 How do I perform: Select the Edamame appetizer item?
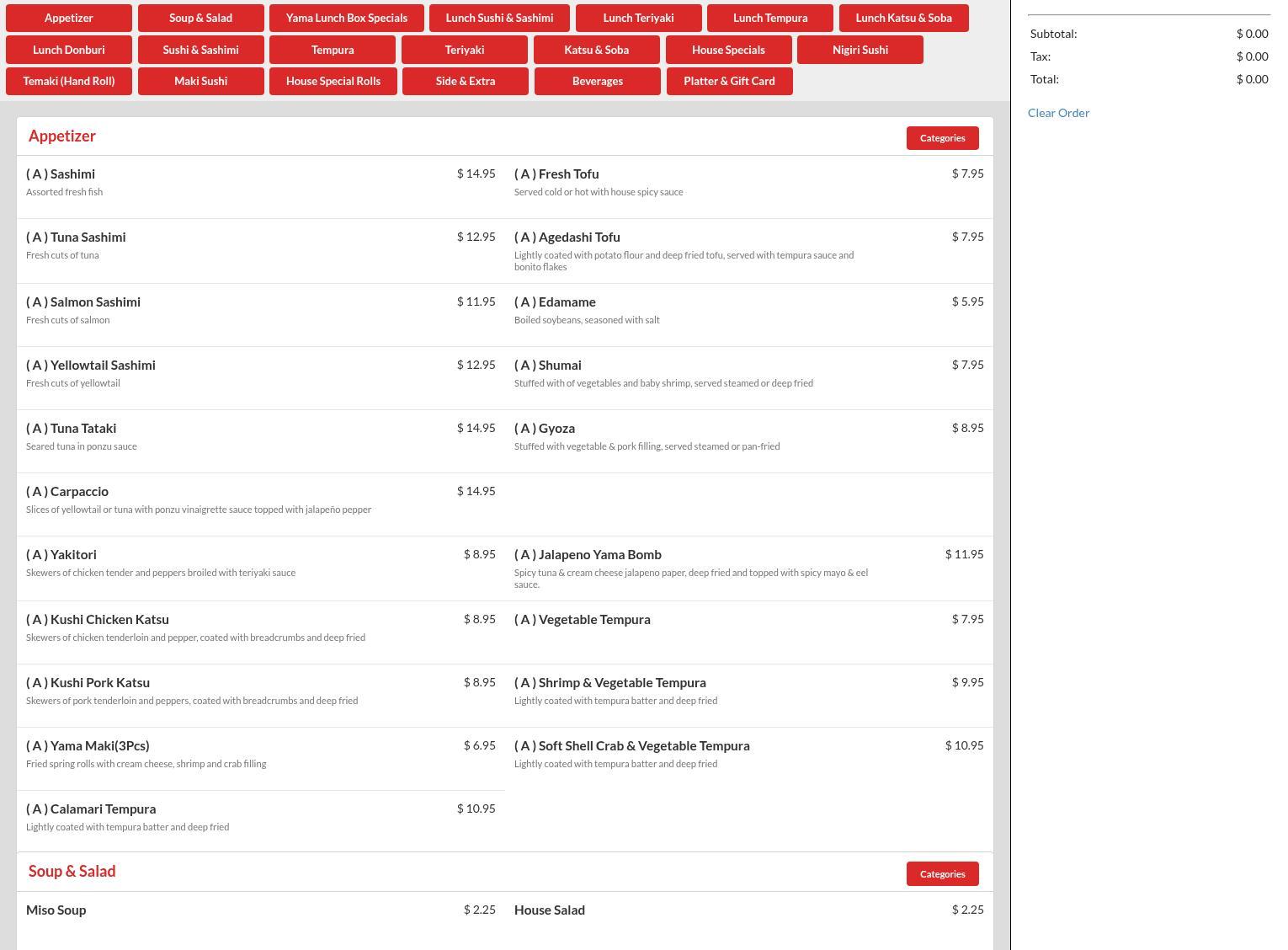point(749,315)
